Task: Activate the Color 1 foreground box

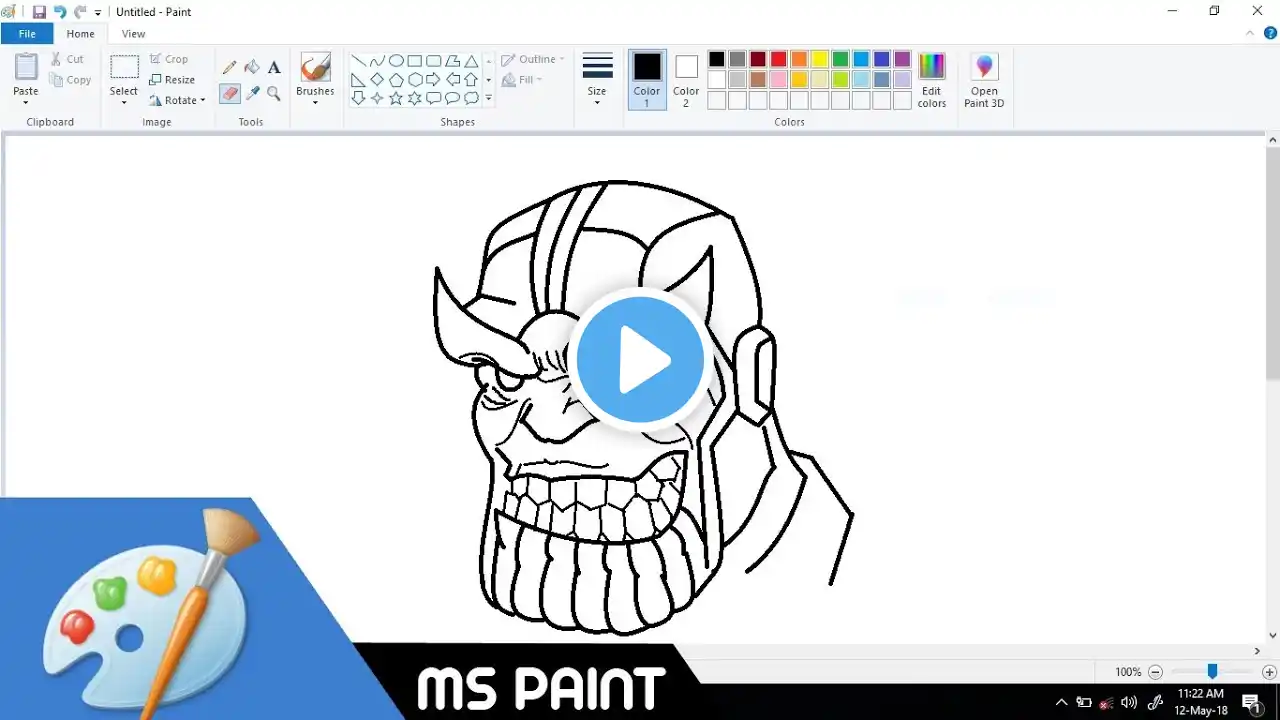Action: point(647,79)
